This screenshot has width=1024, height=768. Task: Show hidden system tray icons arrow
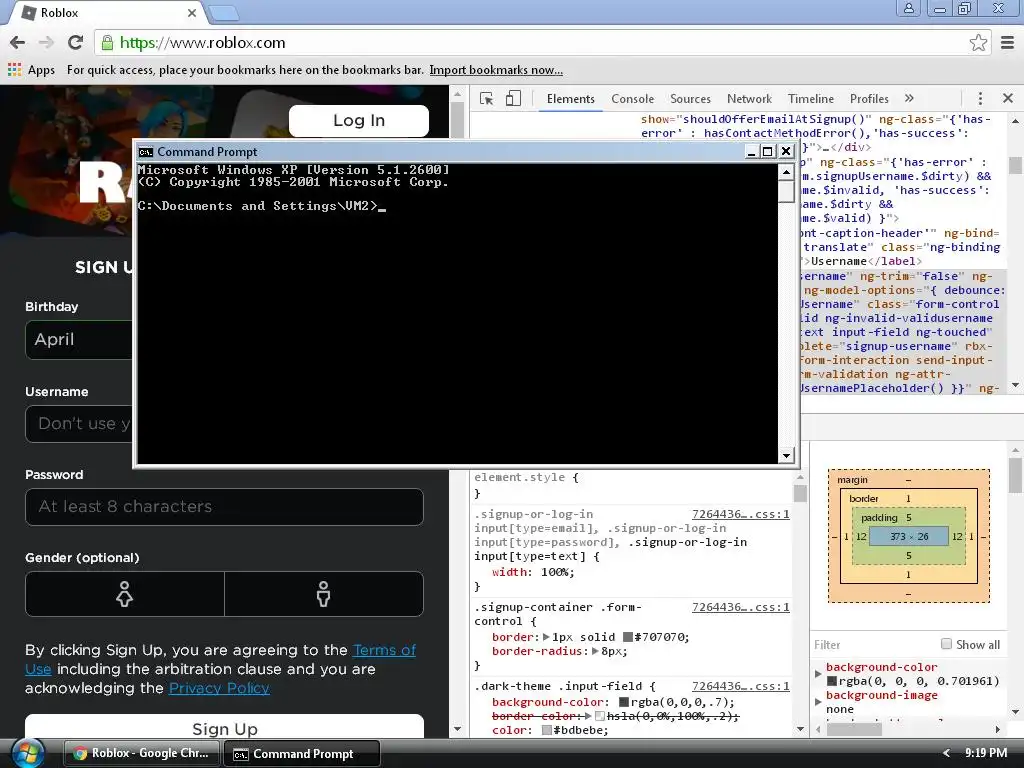946,753
